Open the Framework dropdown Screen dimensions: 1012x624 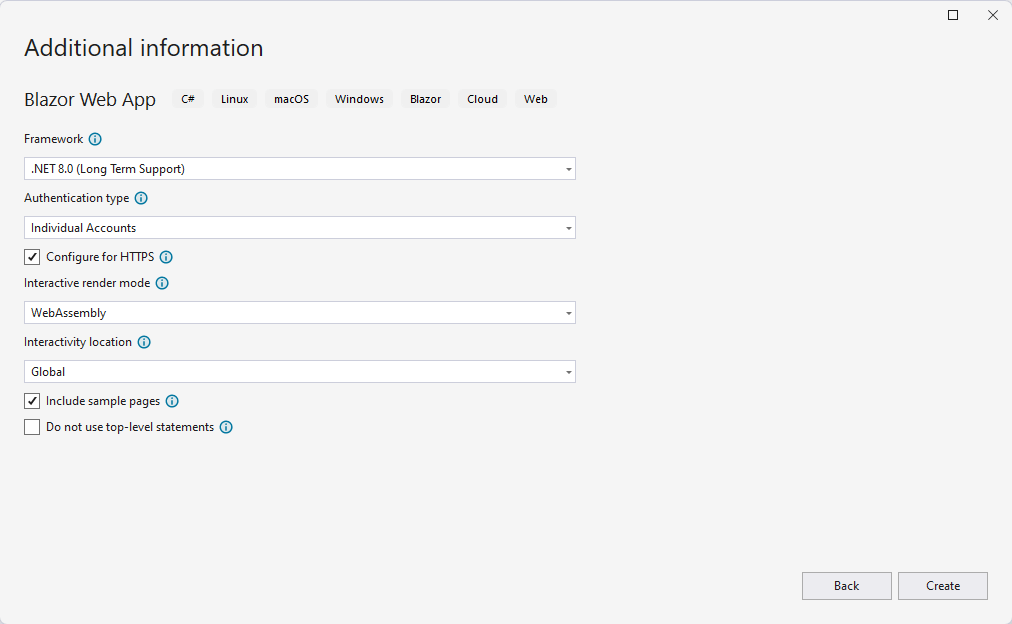tap(299, 168)
